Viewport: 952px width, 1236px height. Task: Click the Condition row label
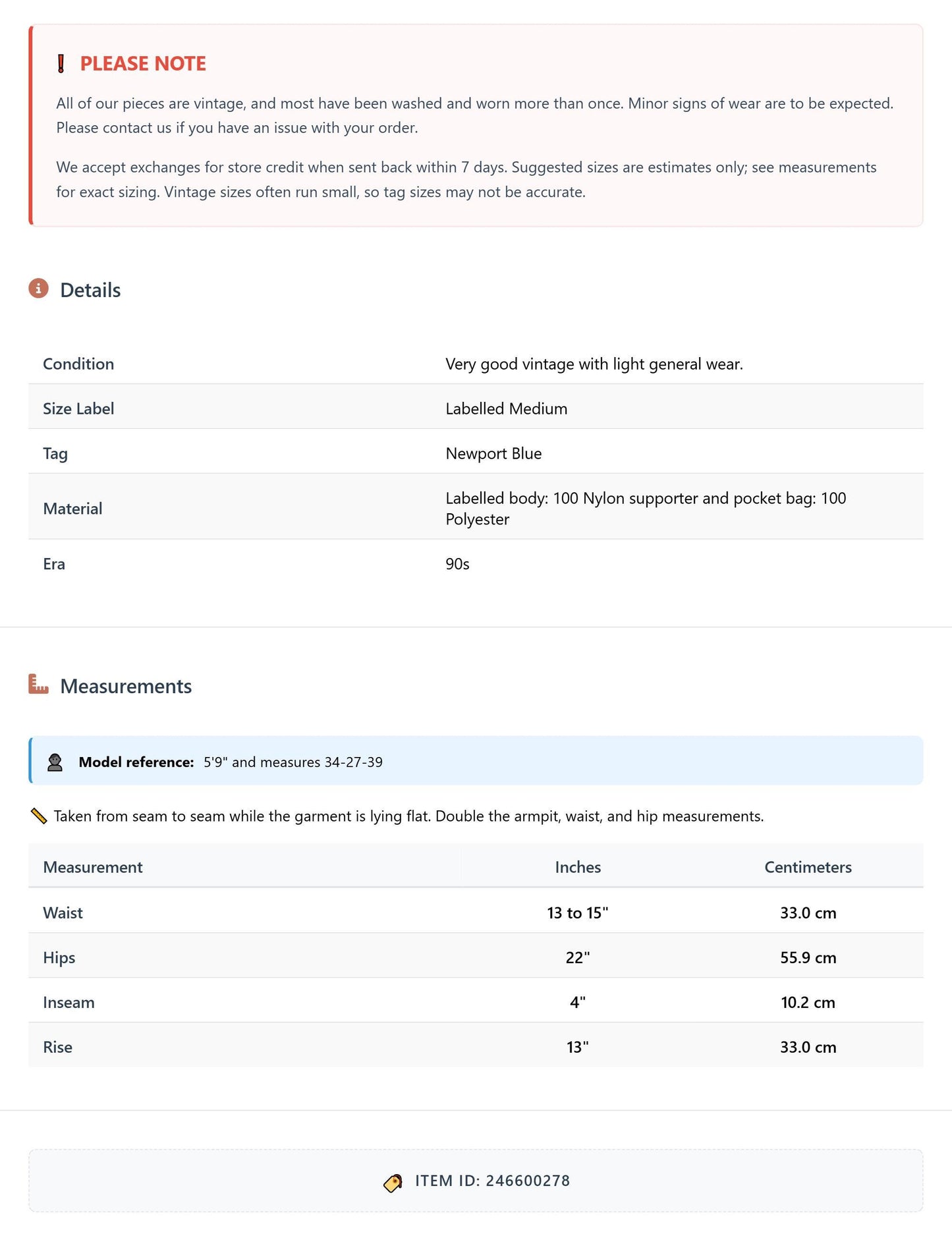click(x=78, y=364)
